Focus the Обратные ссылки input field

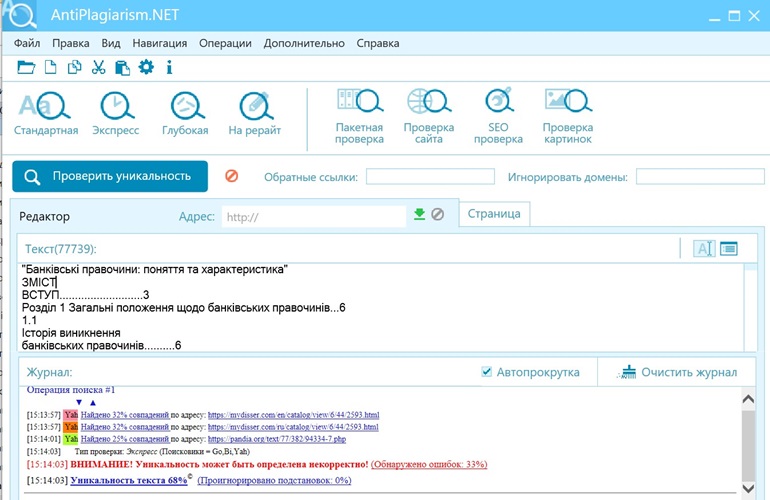pyautogui.click(x=430, y=176)
